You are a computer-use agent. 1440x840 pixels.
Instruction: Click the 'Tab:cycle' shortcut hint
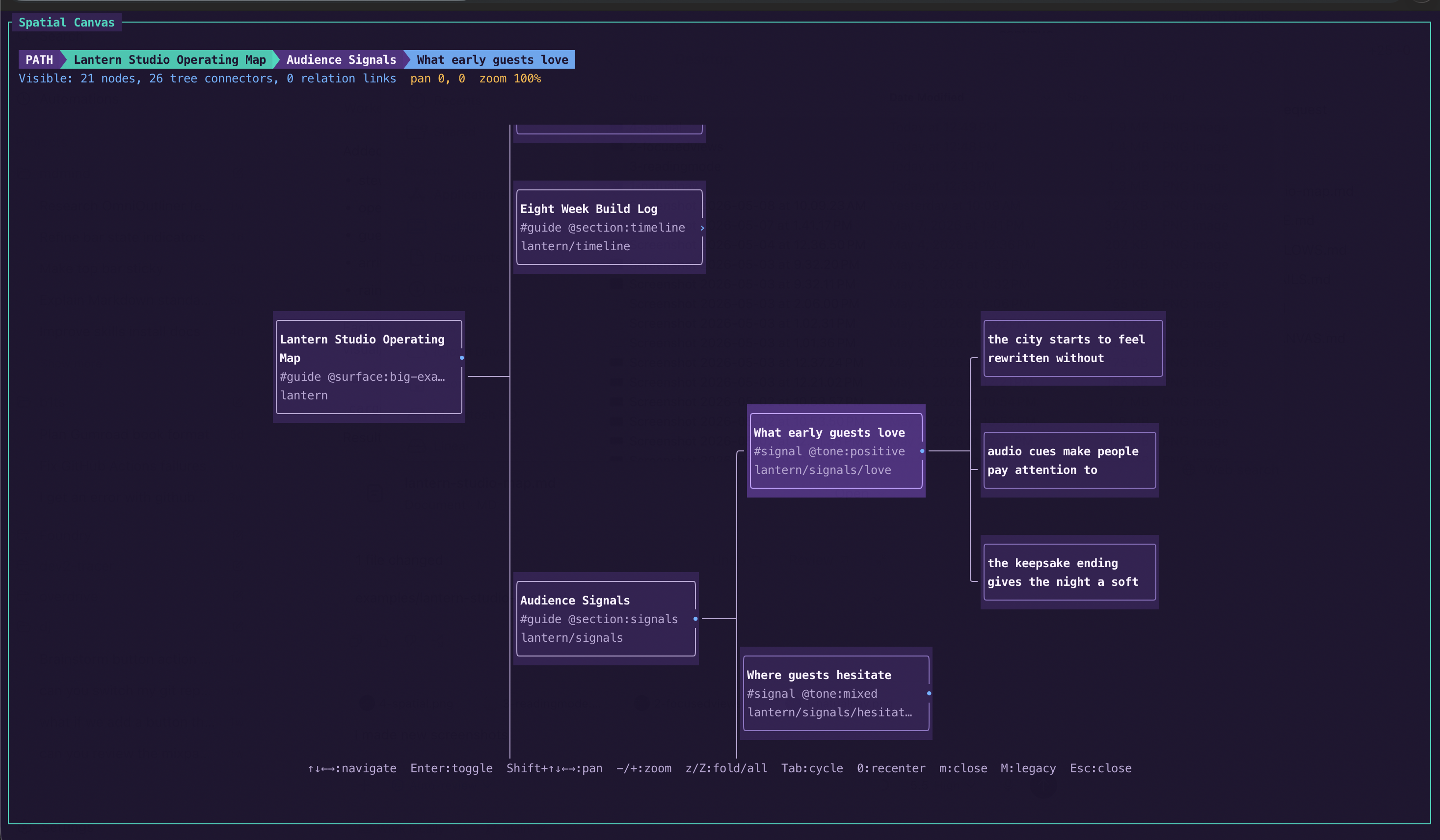tap(812, 768)
